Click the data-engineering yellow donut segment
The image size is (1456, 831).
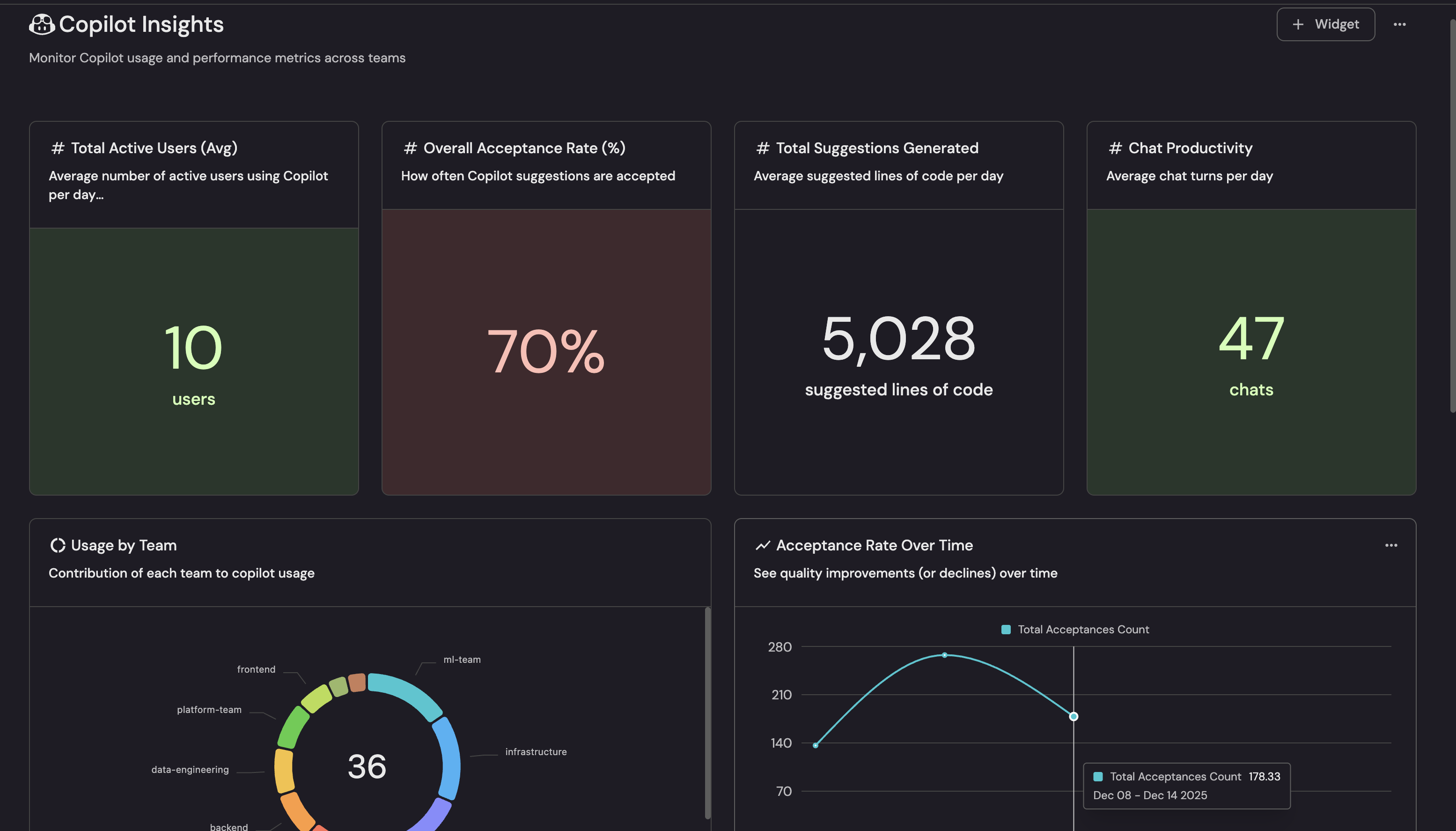point(283,771)
